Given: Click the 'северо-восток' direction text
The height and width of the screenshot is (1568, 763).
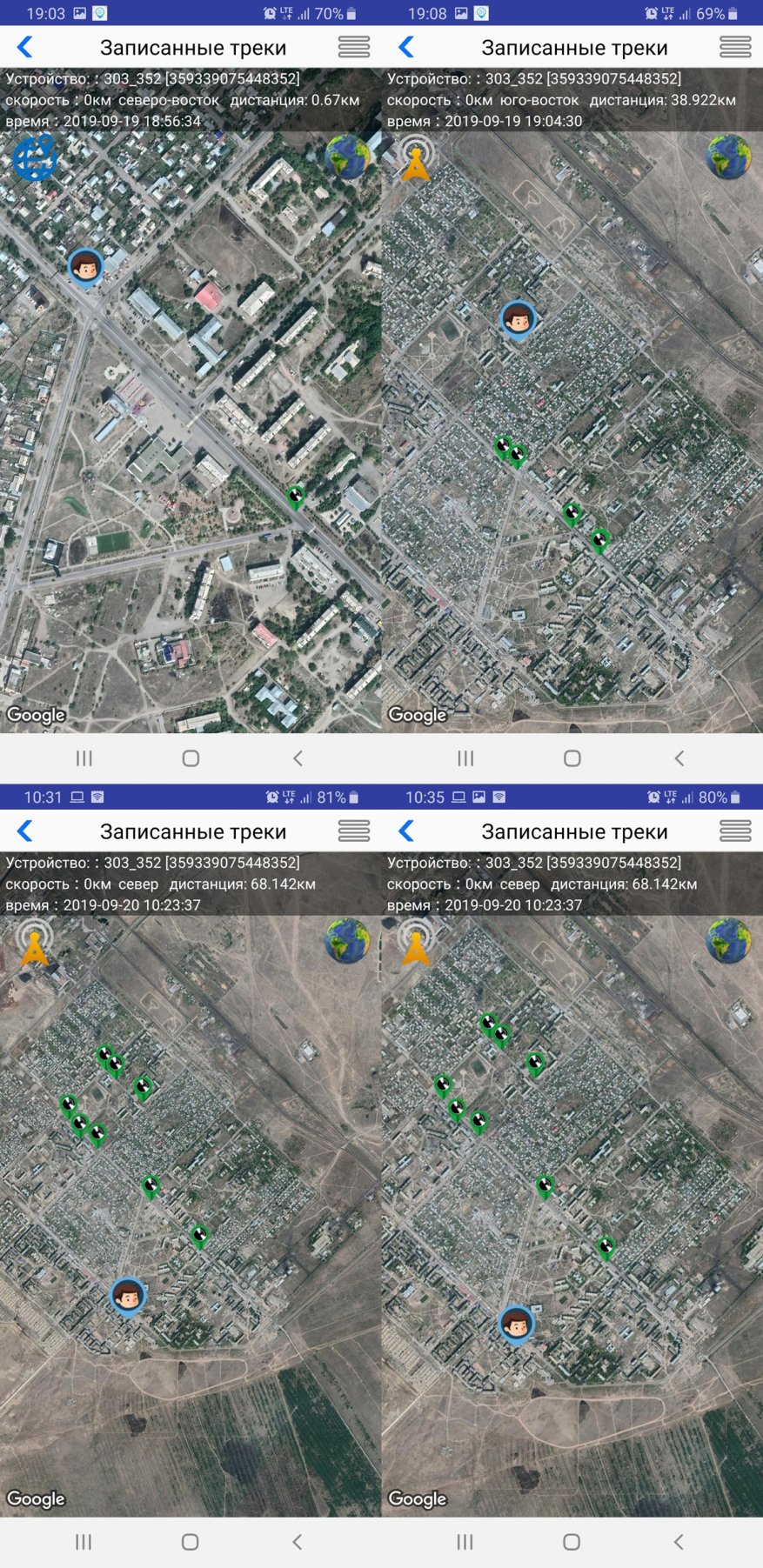Looking at the screenshot, I should coord(169,100).
